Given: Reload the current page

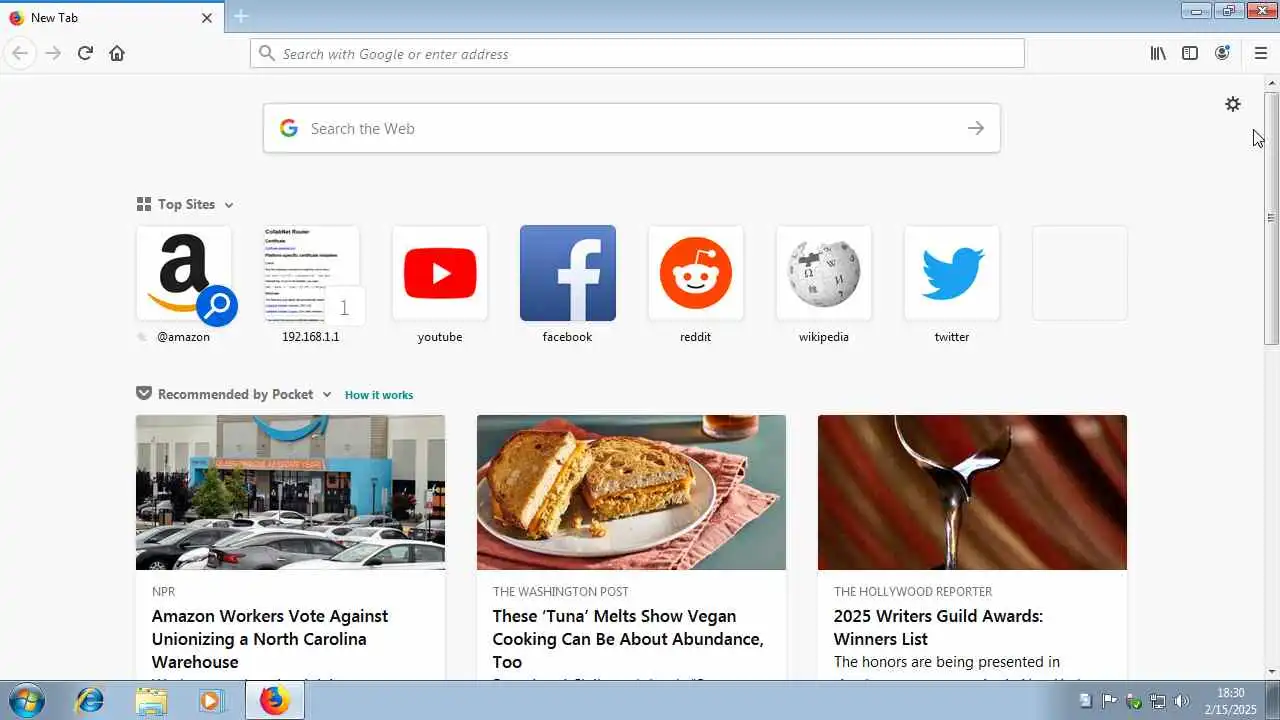Looking at the screenshot, I should 85,53.
